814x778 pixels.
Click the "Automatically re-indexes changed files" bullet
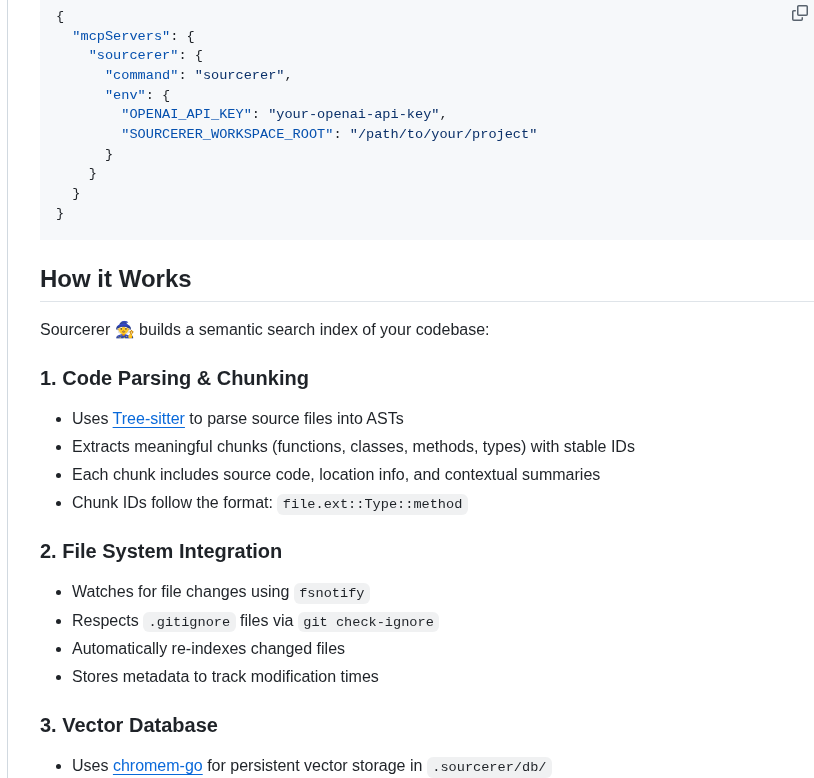(x=208, y=649)
